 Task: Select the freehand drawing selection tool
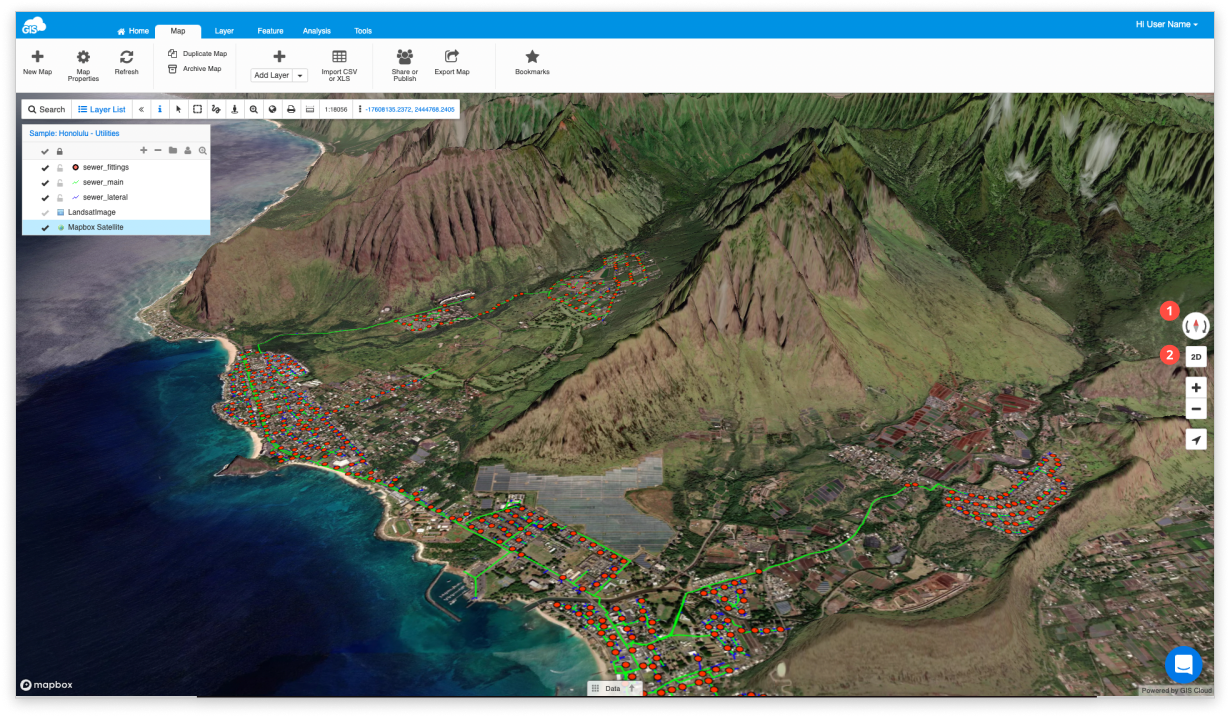coord(217,109)
